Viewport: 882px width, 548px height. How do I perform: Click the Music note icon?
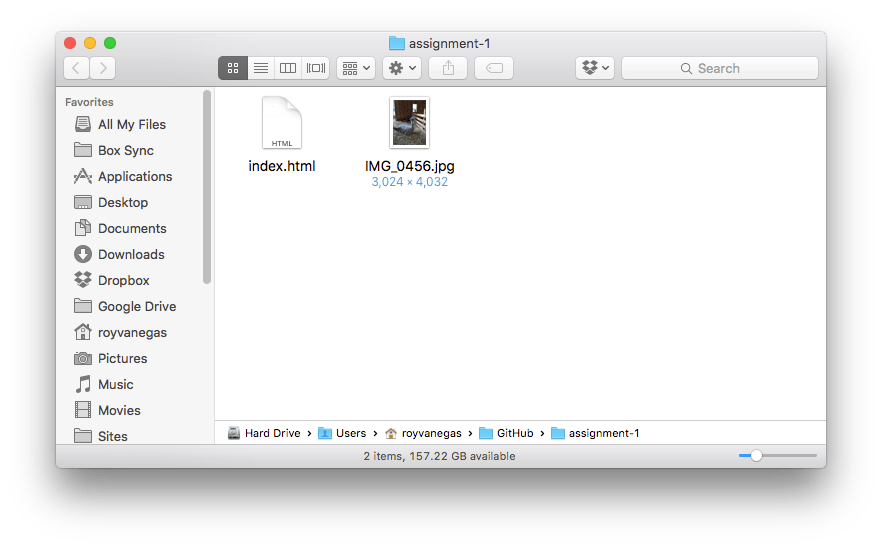[83, 384]
